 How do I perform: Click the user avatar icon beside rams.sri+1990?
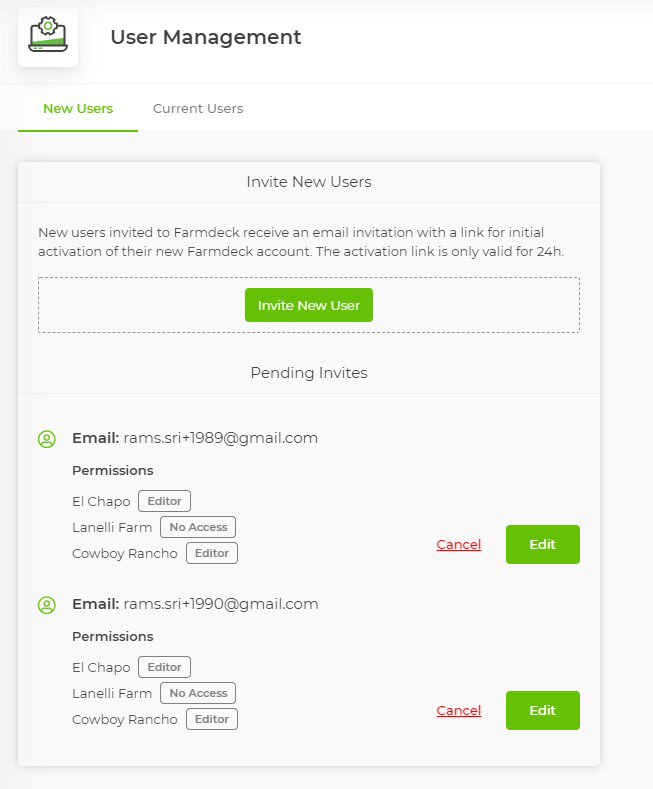pyautogui.click(x=46, y=604)
